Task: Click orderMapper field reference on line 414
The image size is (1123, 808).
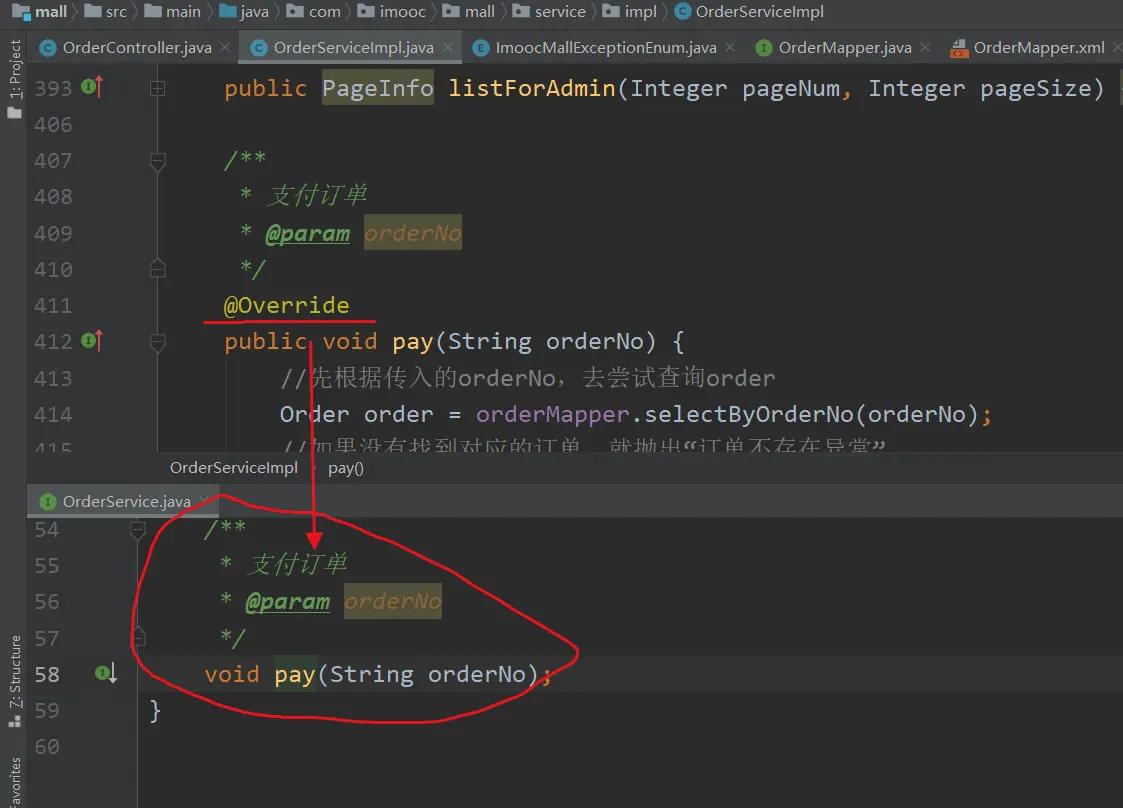Action: 553,414
